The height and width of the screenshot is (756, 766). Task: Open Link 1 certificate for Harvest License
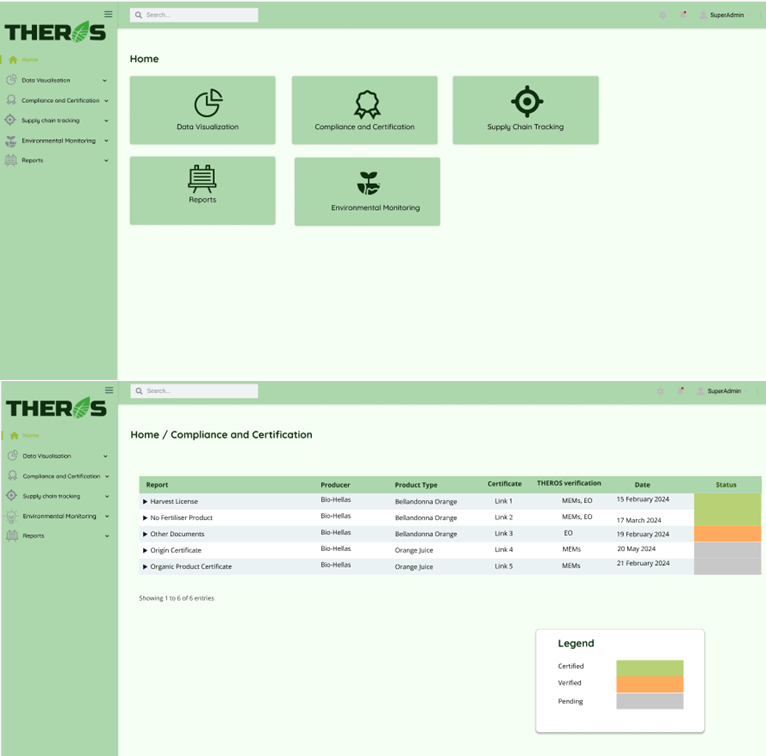click(503, 501)
